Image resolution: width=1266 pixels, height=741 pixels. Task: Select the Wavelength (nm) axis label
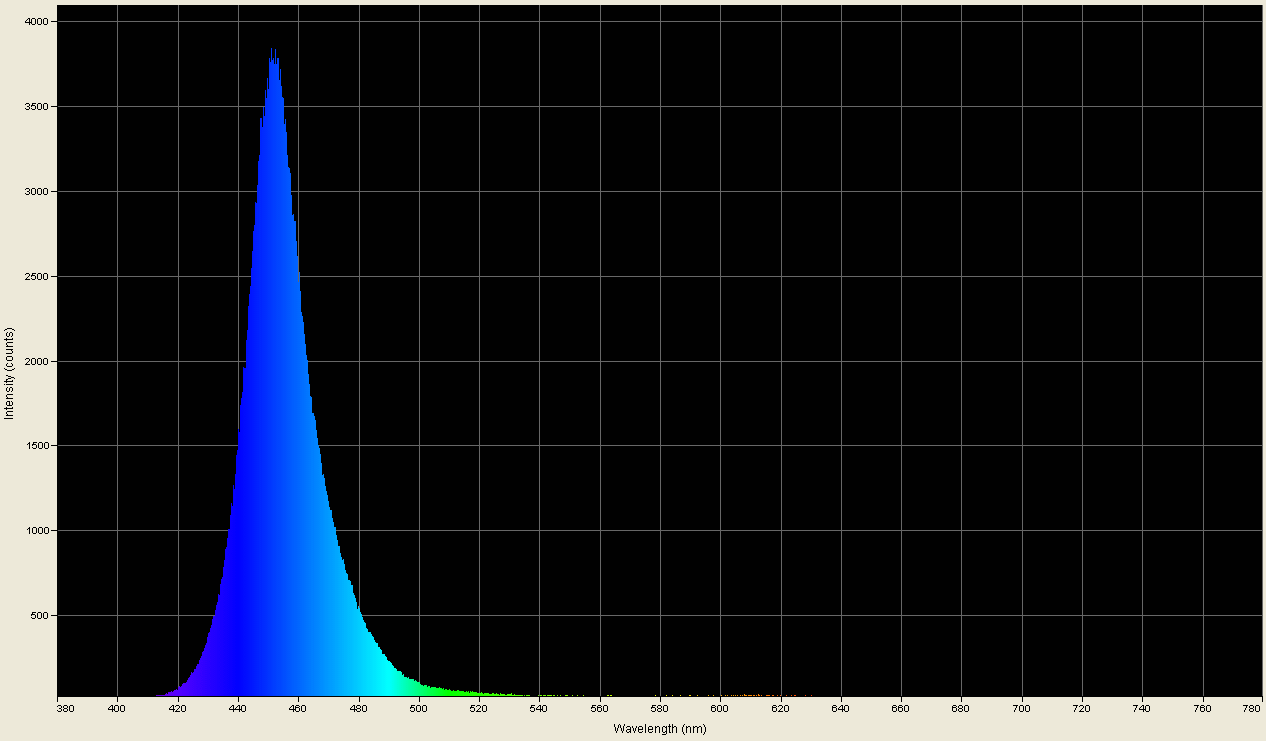pyautogui.click(x=659, y=729)
